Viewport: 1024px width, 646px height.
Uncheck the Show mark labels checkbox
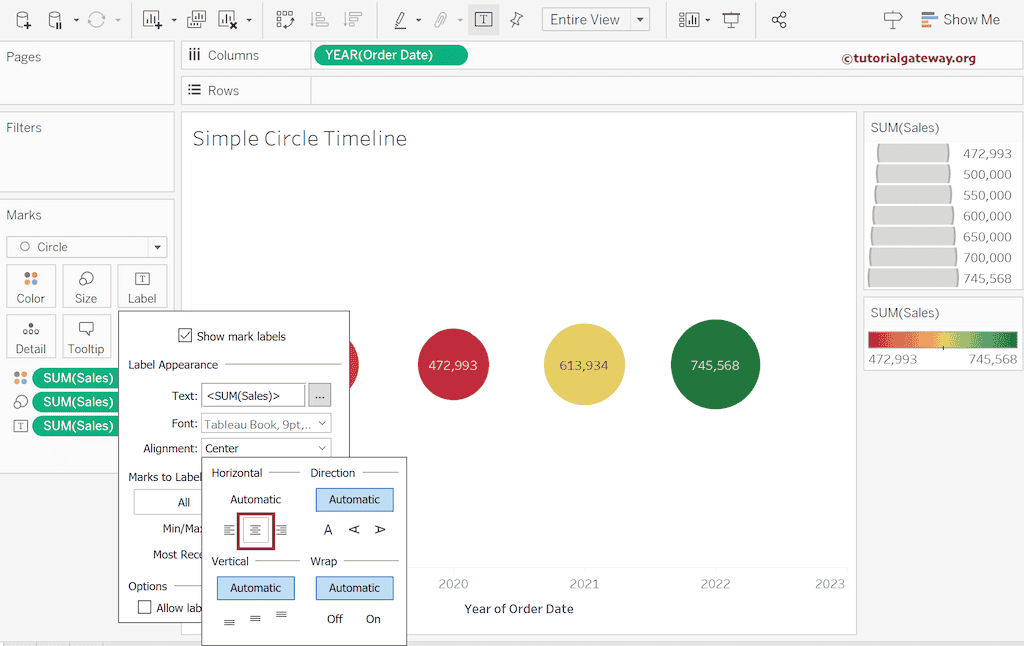click(x=185, y=336)
